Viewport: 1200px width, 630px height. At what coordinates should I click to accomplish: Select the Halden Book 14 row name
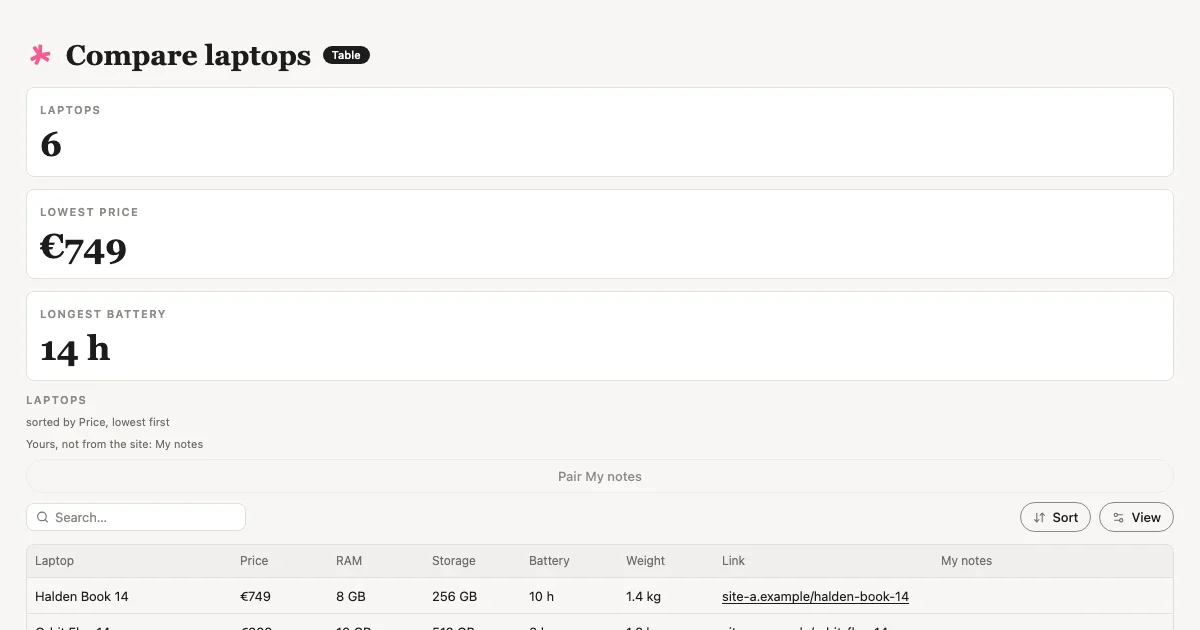coord(82,597)
